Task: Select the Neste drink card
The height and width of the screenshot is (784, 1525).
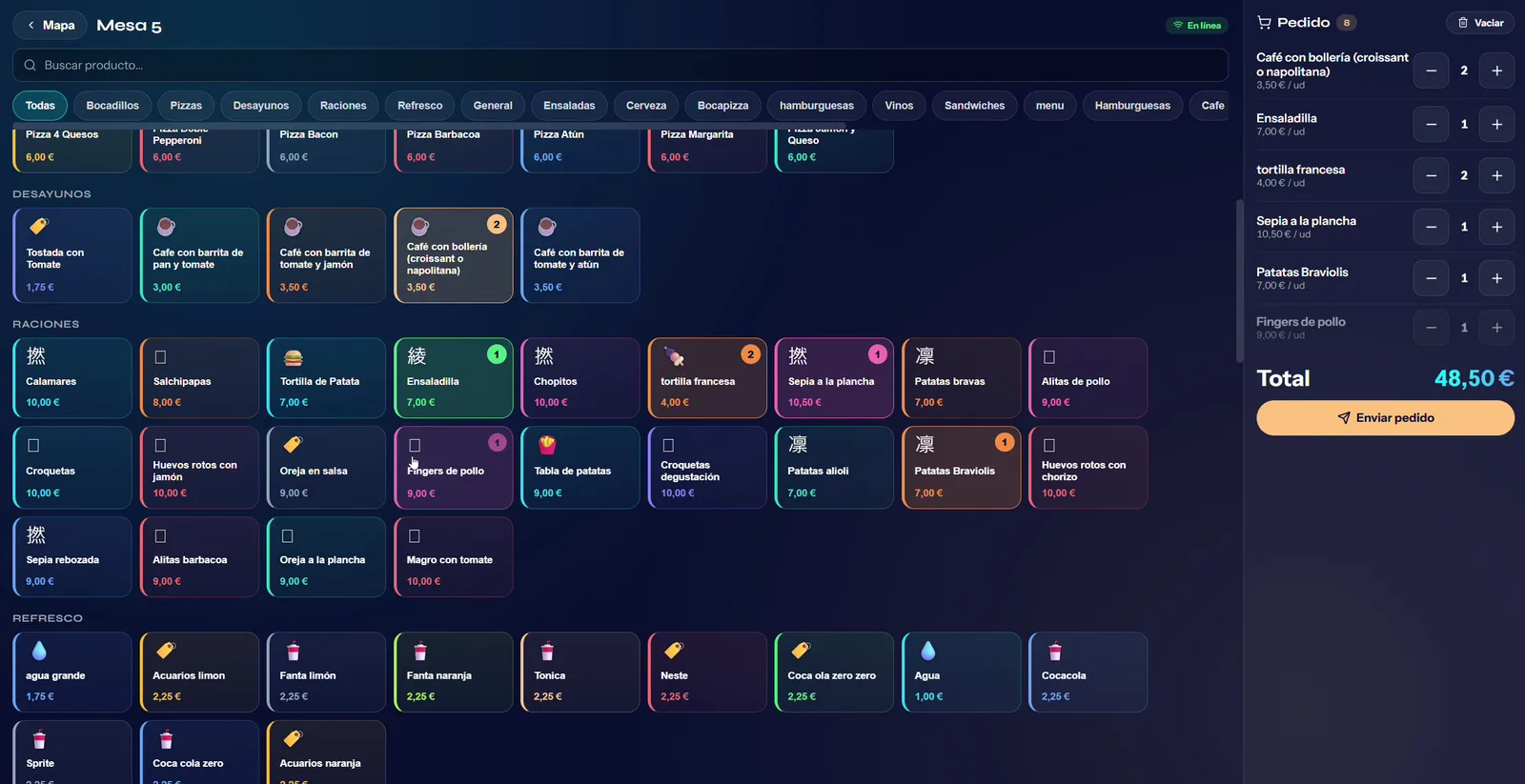Action: pyautogui.click(x=707, y=673)
